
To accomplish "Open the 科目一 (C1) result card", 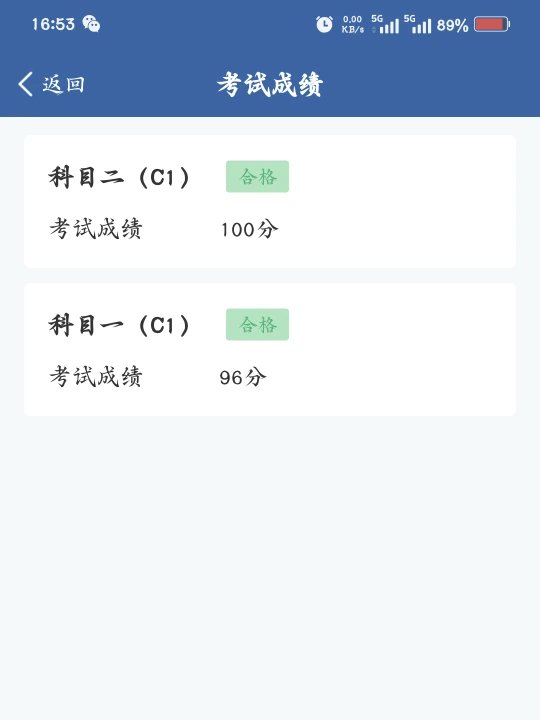I will tap(270, 349).
